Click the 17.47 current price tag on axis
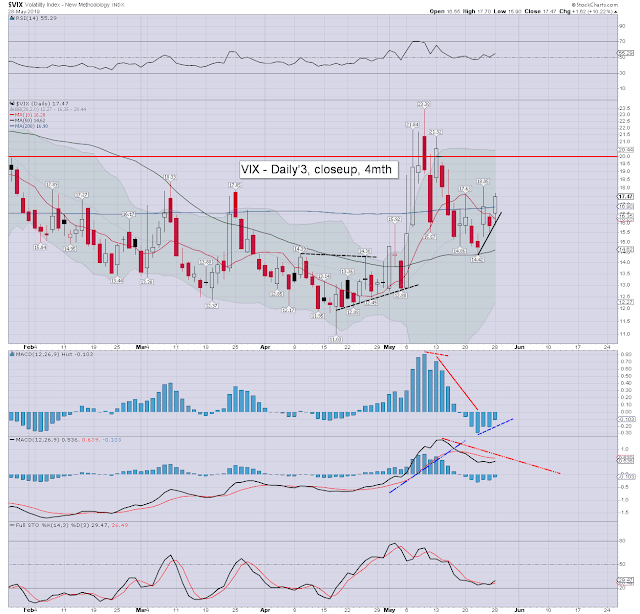The image size is (640, 614). [626, 197]
